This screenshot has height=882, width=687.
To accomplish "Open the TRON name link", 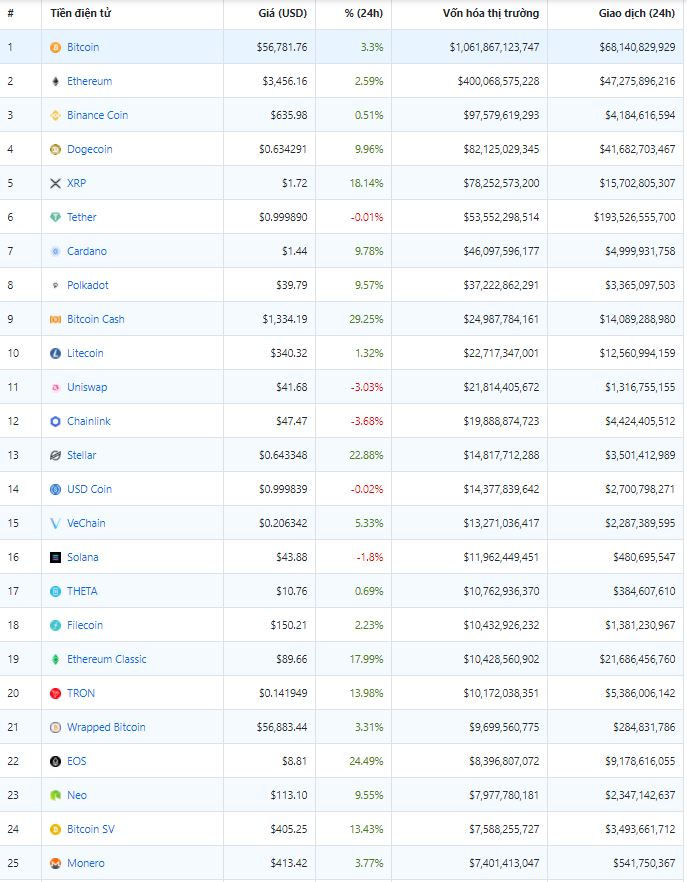I will 81,694.
